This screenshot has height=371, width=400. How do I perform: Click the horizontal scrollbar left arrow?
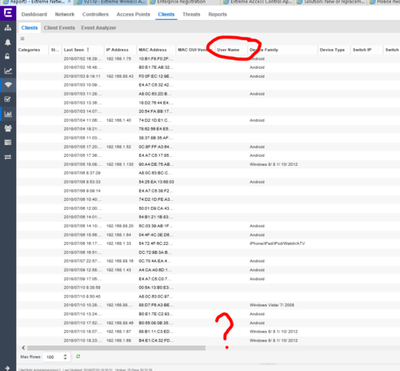click(x=23, y=348)
